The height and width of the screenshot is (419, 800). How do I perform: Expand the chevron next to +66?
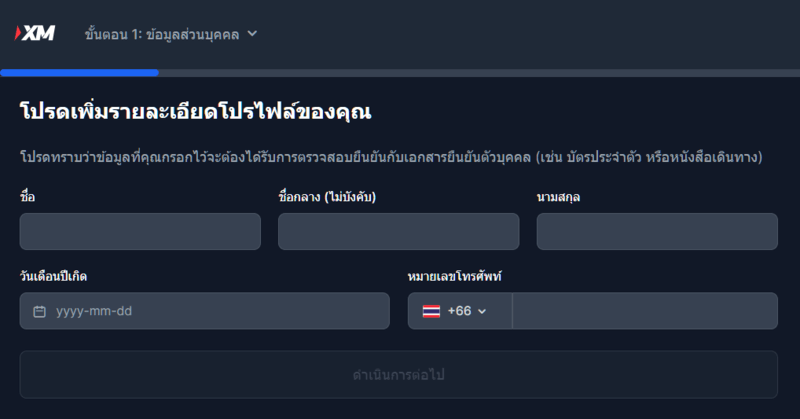click(x=482, y=311)
